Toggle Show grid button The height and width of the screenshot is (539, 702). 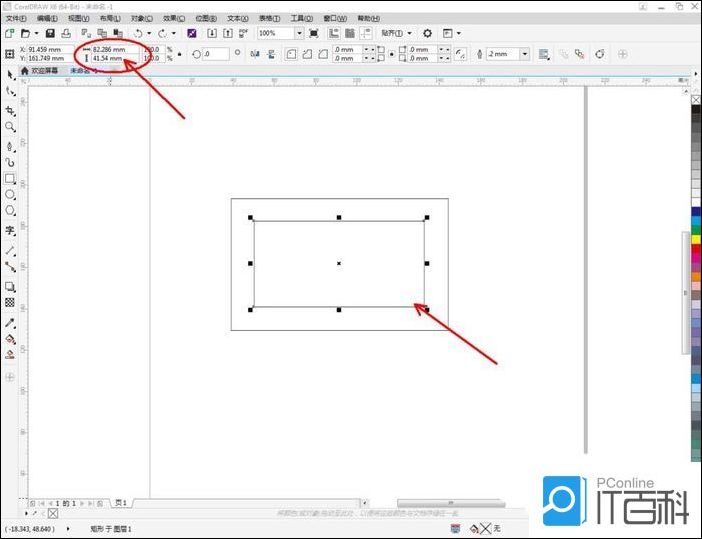coord(350,33)
